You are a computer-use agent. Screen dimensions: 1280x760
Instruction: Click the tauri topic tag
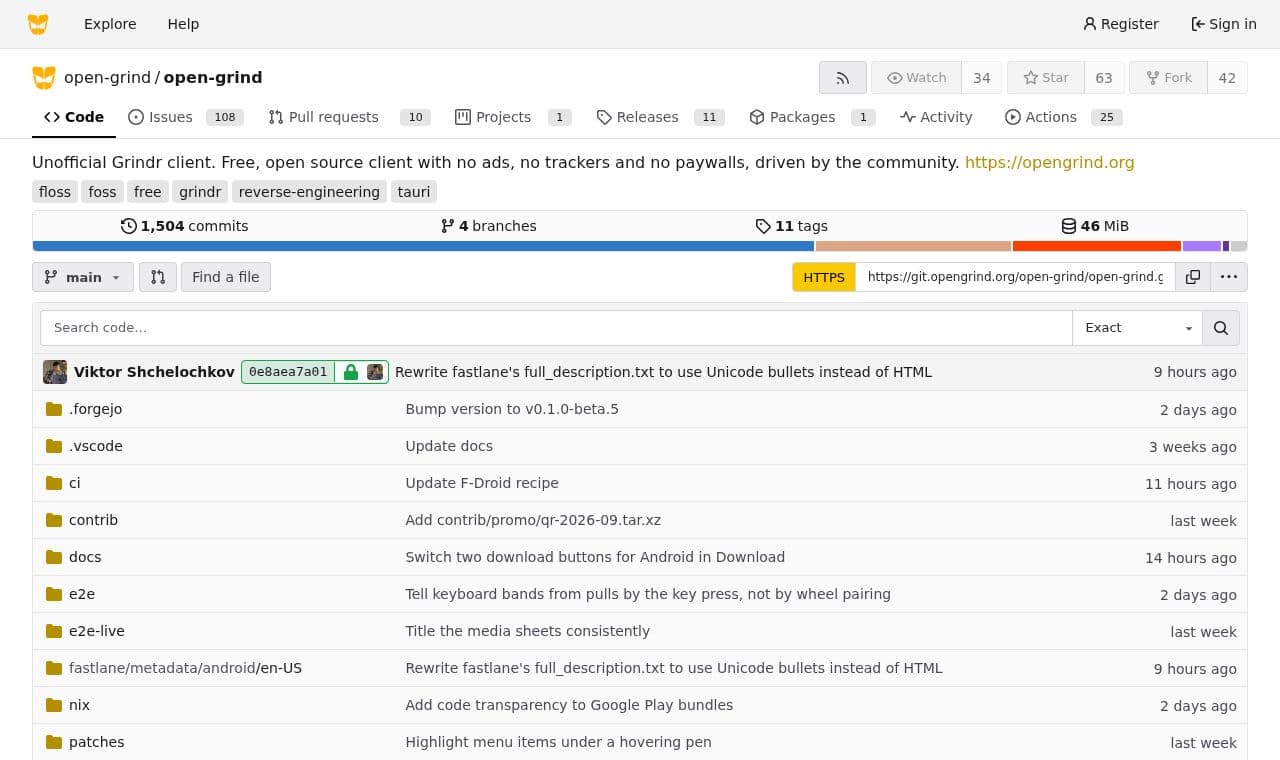[x=414, y=192]
